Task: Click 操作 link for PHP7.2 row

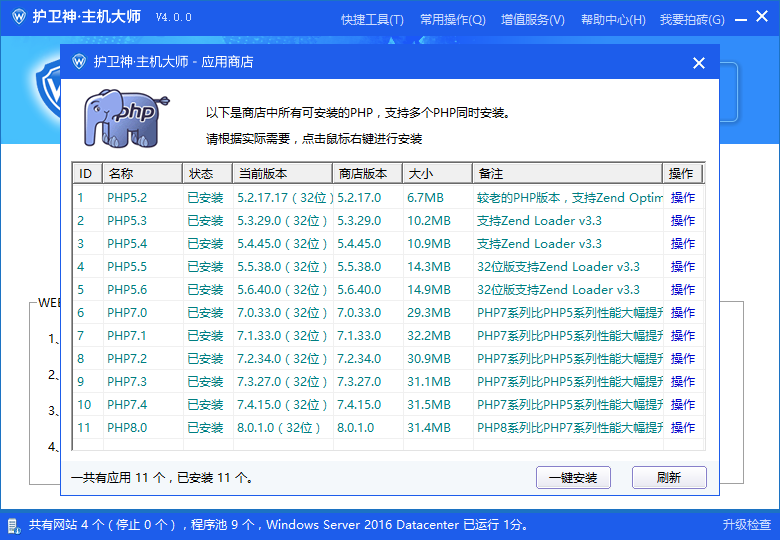Action: pyautogui.click(x=682, y=359)
